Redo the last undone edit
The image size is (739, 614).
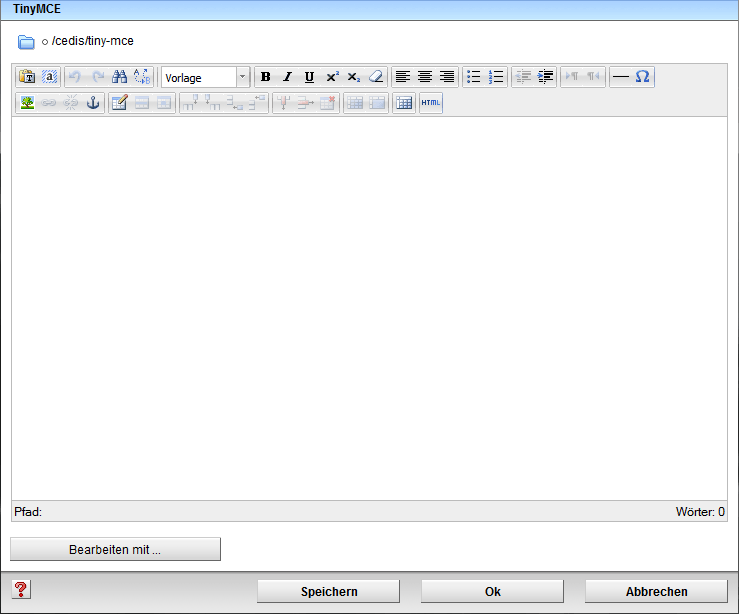pos(98,77)
